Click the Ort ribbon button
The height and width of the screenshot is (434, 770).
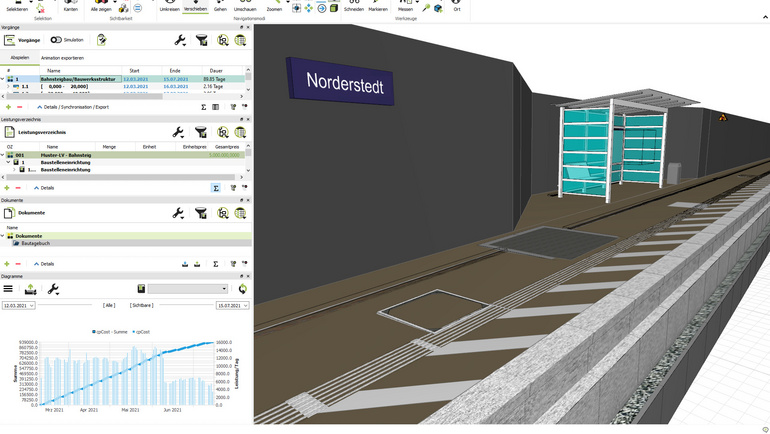click(x=457, y=6)
